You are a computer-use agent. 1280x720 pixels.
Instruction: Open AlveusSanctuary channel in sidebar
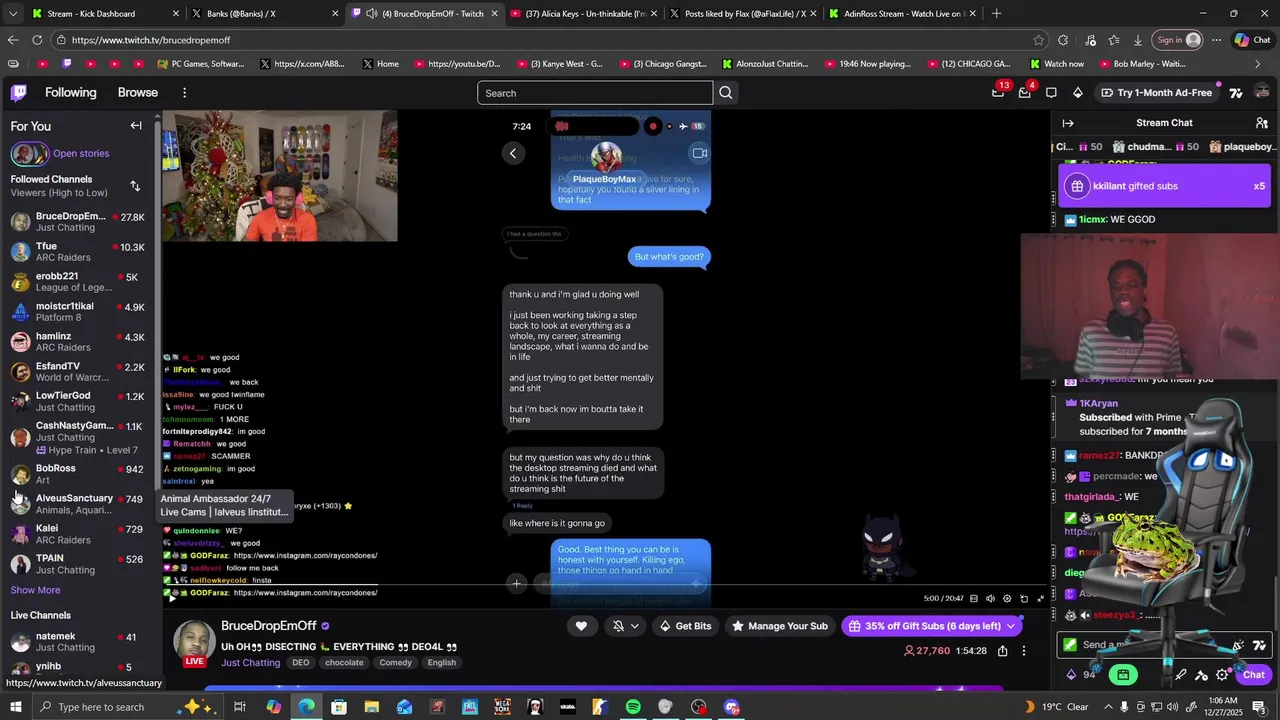pyautogui.click(x=78, y=504)
